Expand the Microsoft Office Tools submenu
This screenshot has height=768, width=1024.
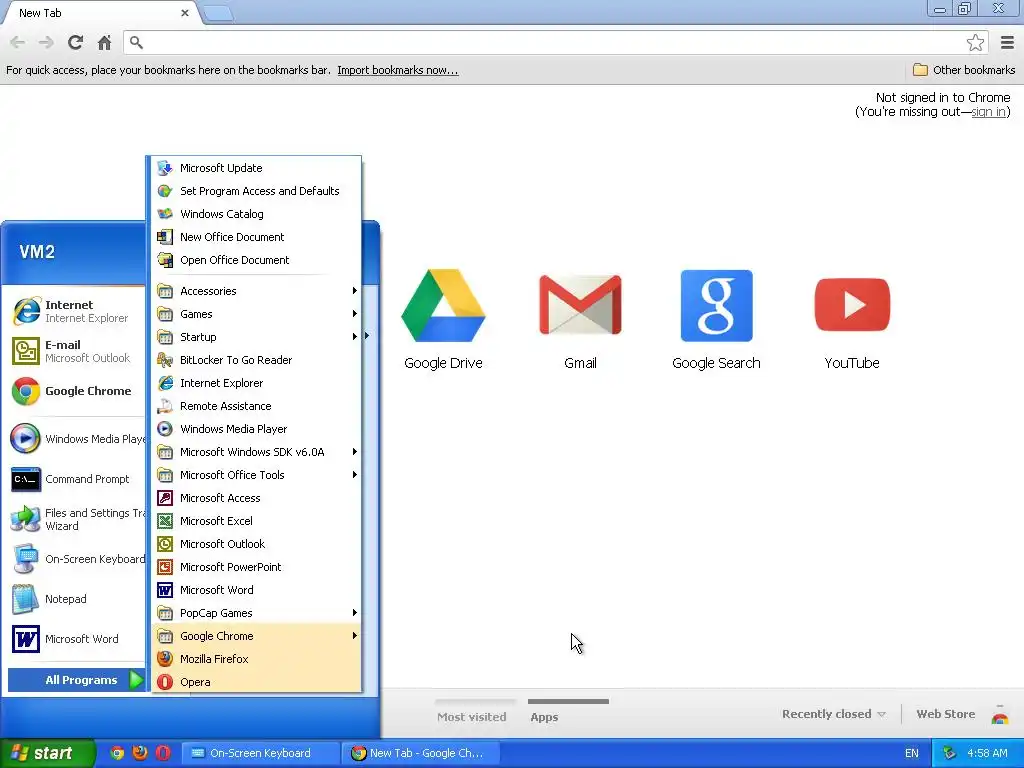[257, 475]
